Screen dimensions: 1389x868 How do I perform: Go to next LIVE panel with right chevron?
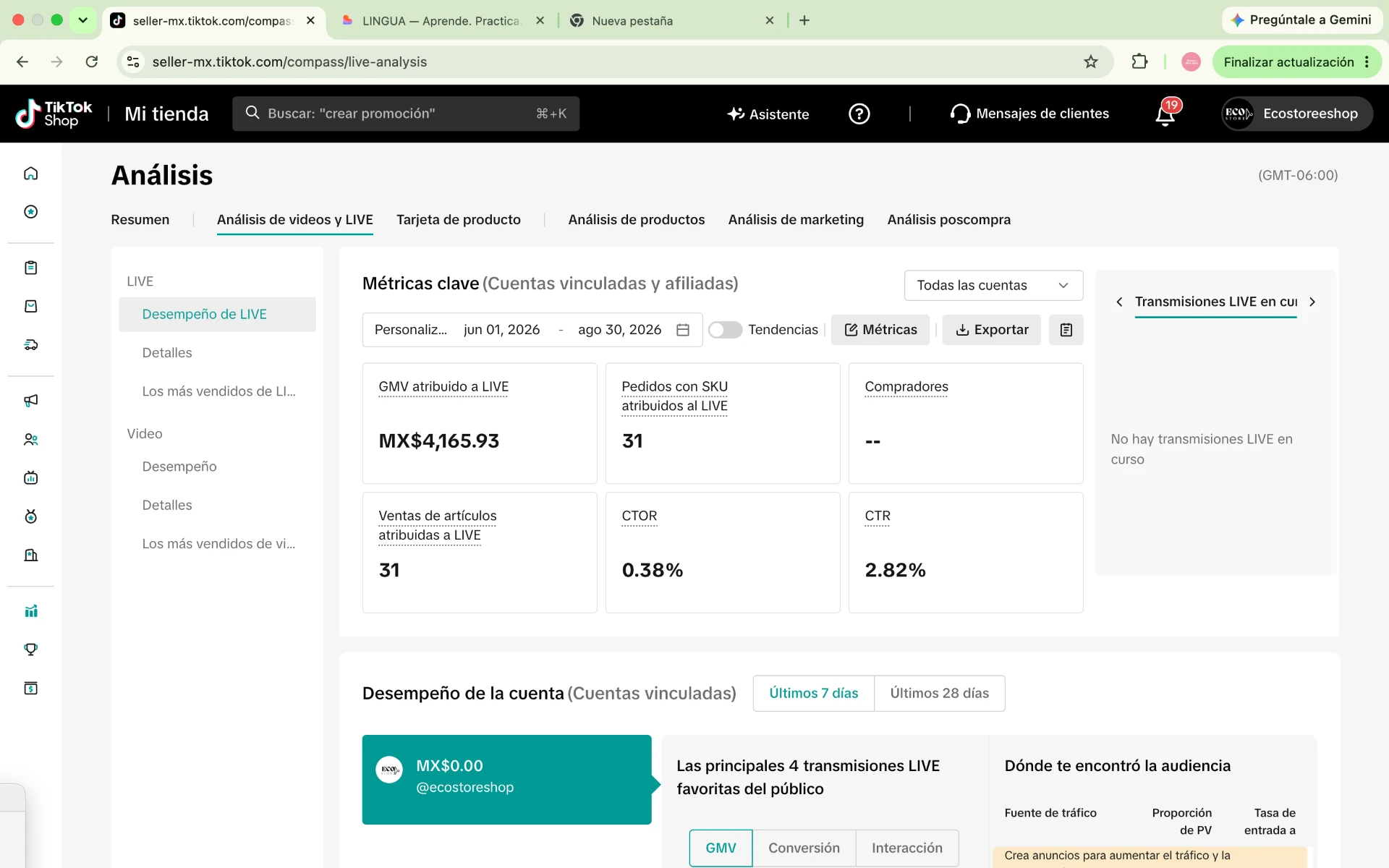point(1312,302)
